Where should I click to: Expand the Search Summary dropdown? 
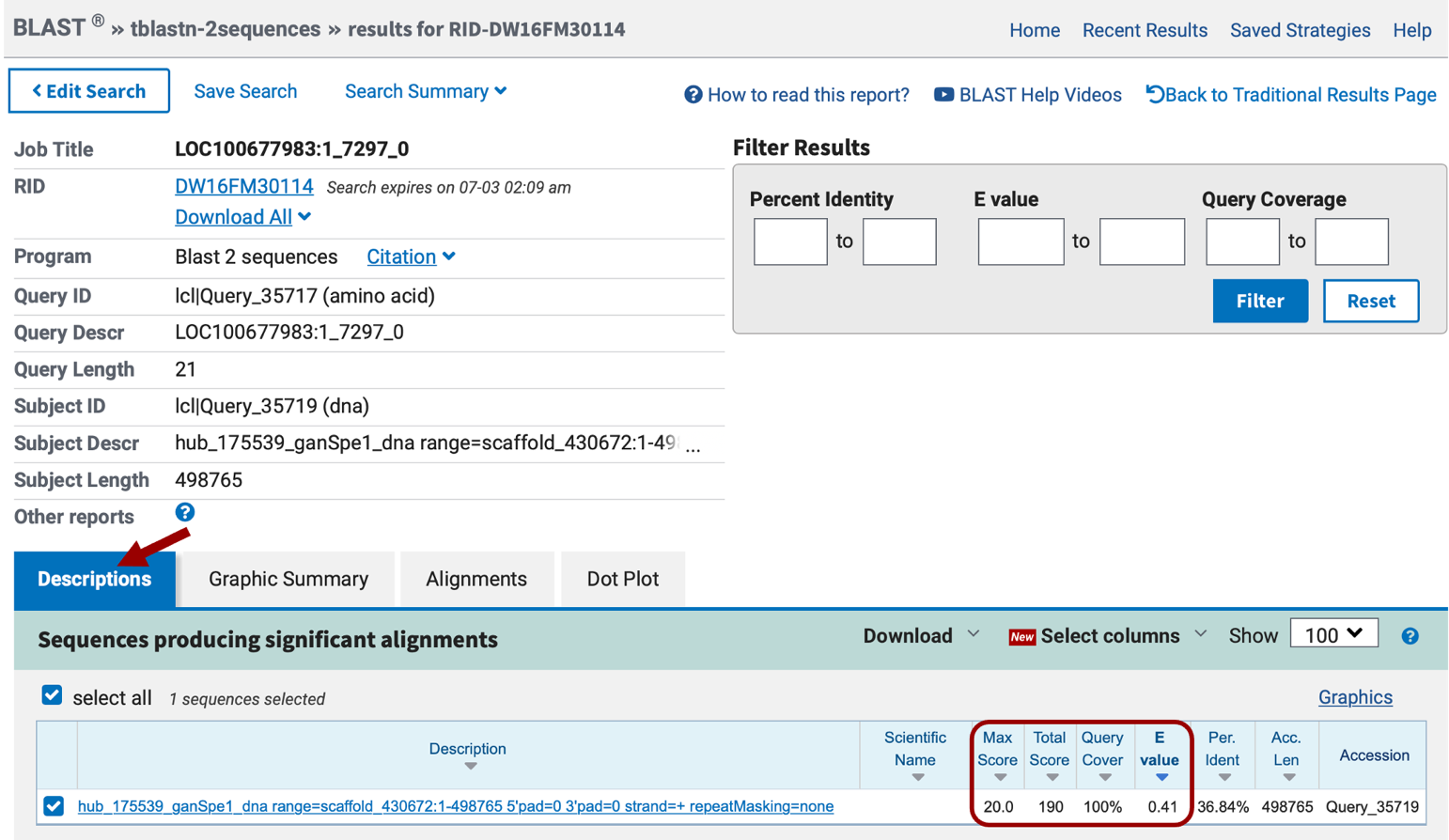pos(426,91)
